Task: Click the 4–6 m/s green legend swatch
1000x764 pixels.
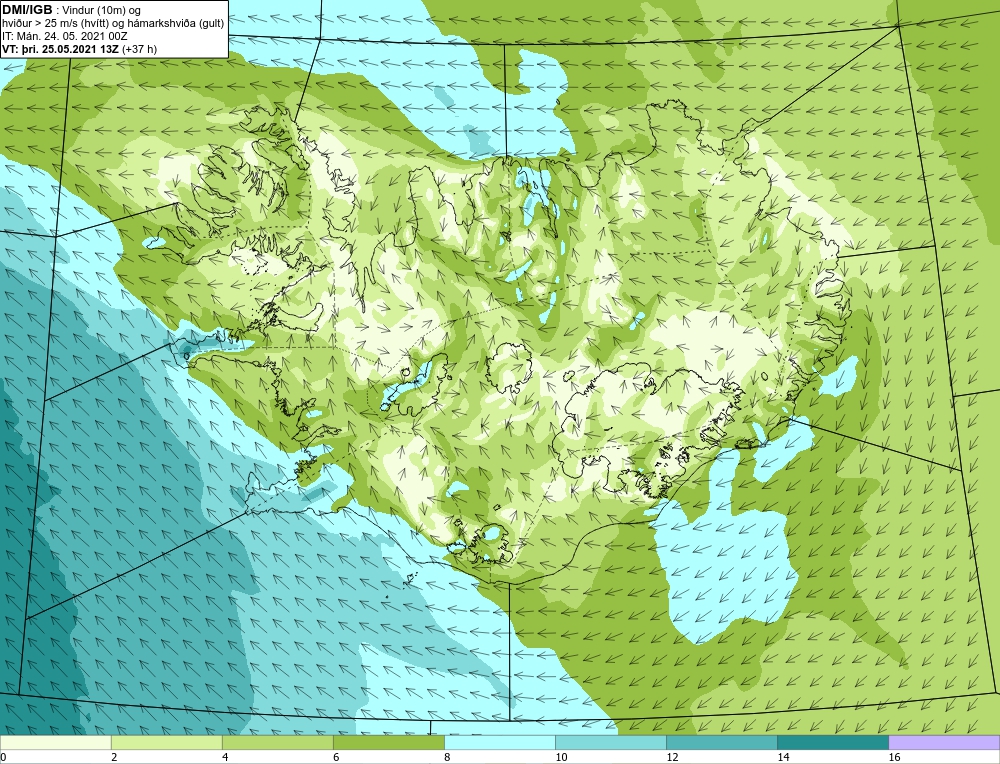Action: pos(277,742)
